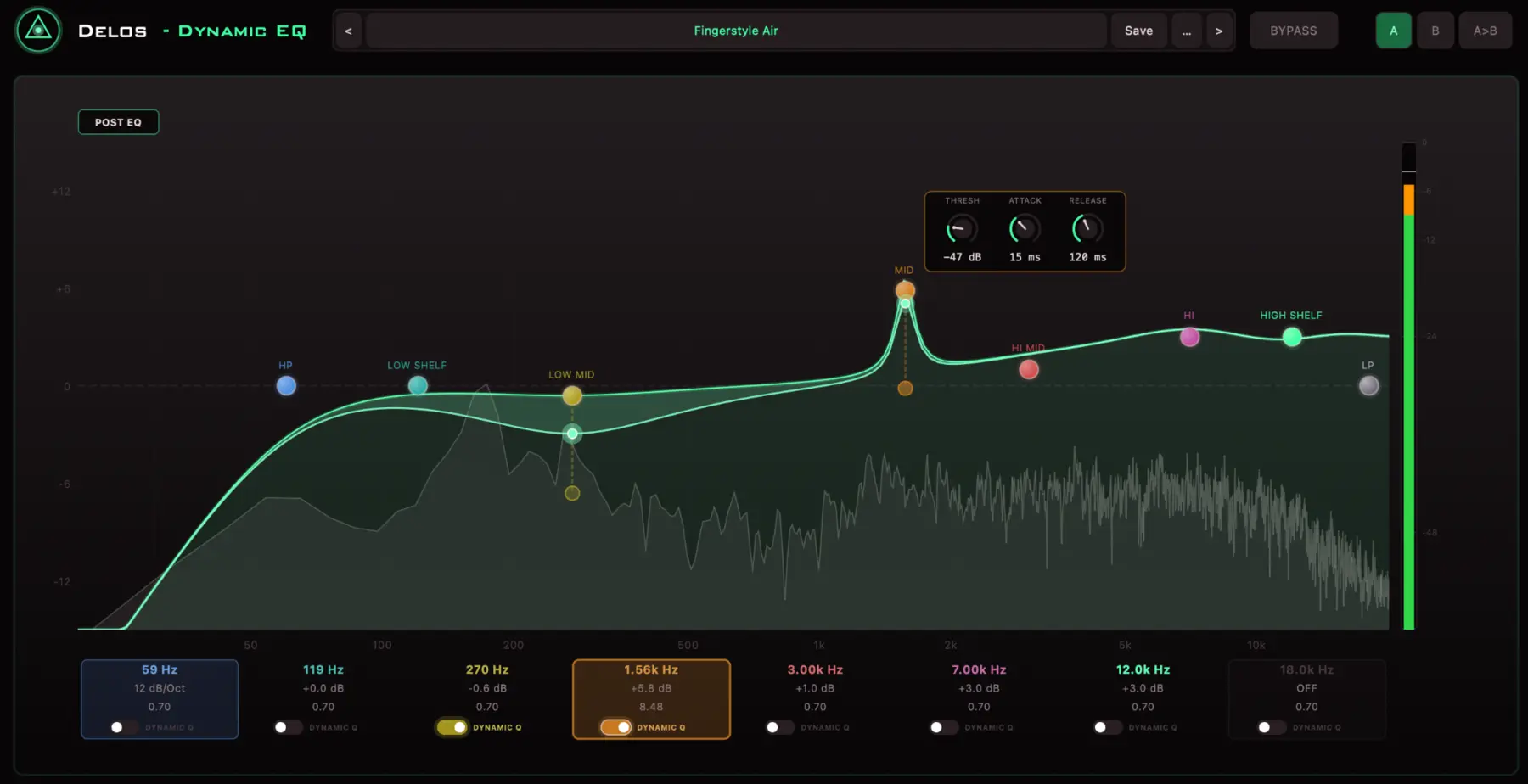This screenshot has width=1528, height=784.
Task: Select the red Hi Mid band node
Action: point(1029,369)
